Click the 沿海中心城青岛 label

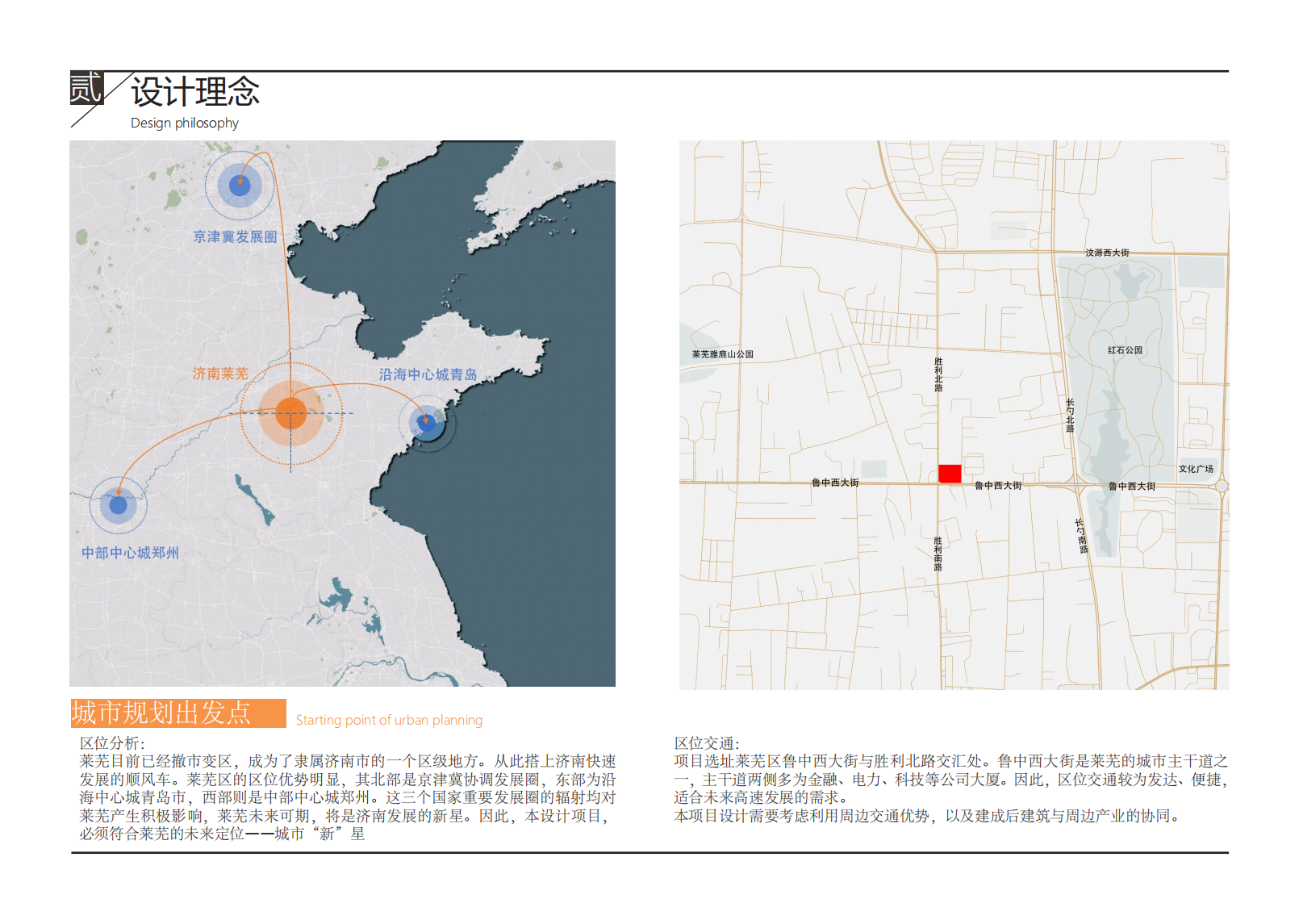(x=428, y=374)
